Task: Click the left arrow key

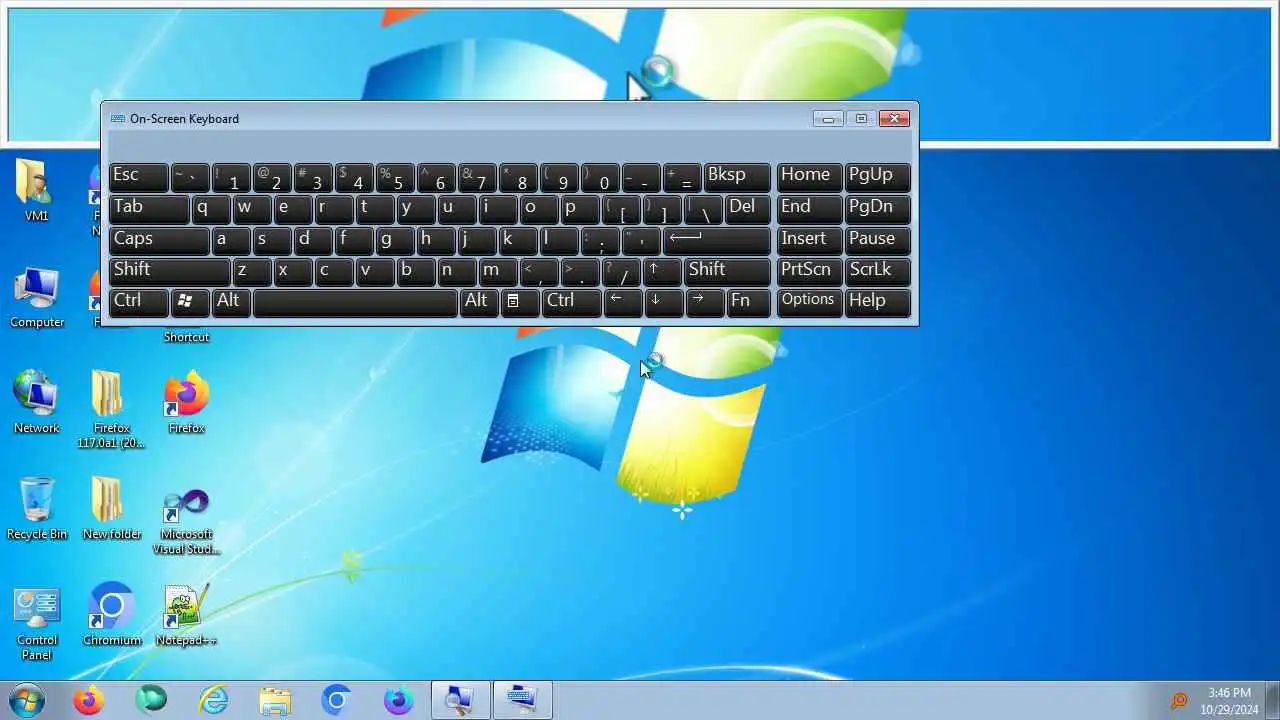Action: (622, 302)
